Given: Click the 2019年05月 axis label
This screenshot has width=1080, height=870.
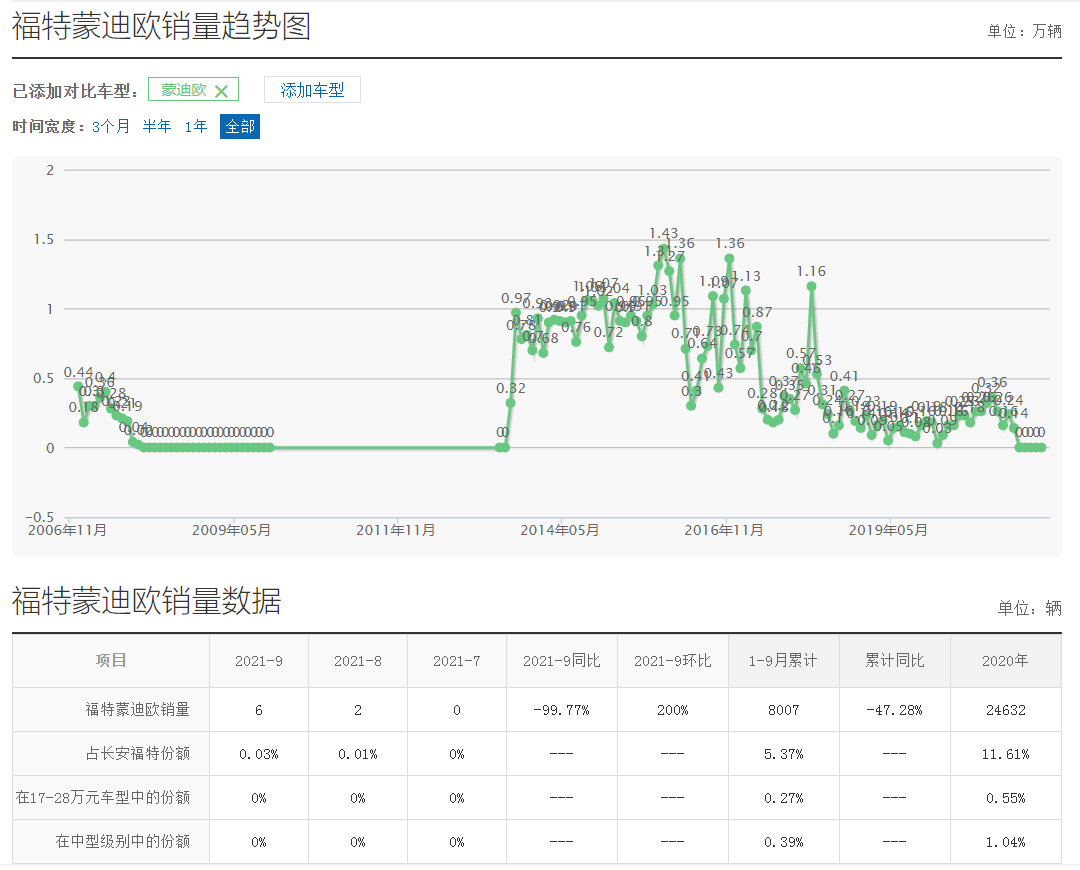Looking at the screenshot, I should pos(889,530).
